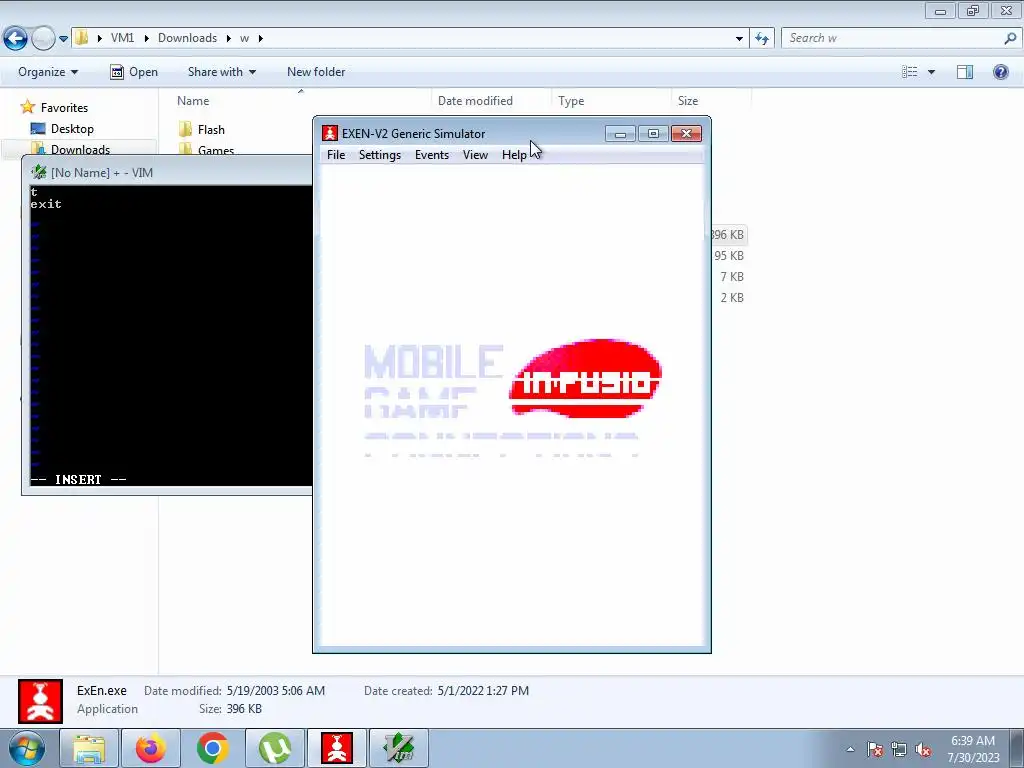Open the Windows Start menu
The image size is (1024, 768).
pos(27,748)
